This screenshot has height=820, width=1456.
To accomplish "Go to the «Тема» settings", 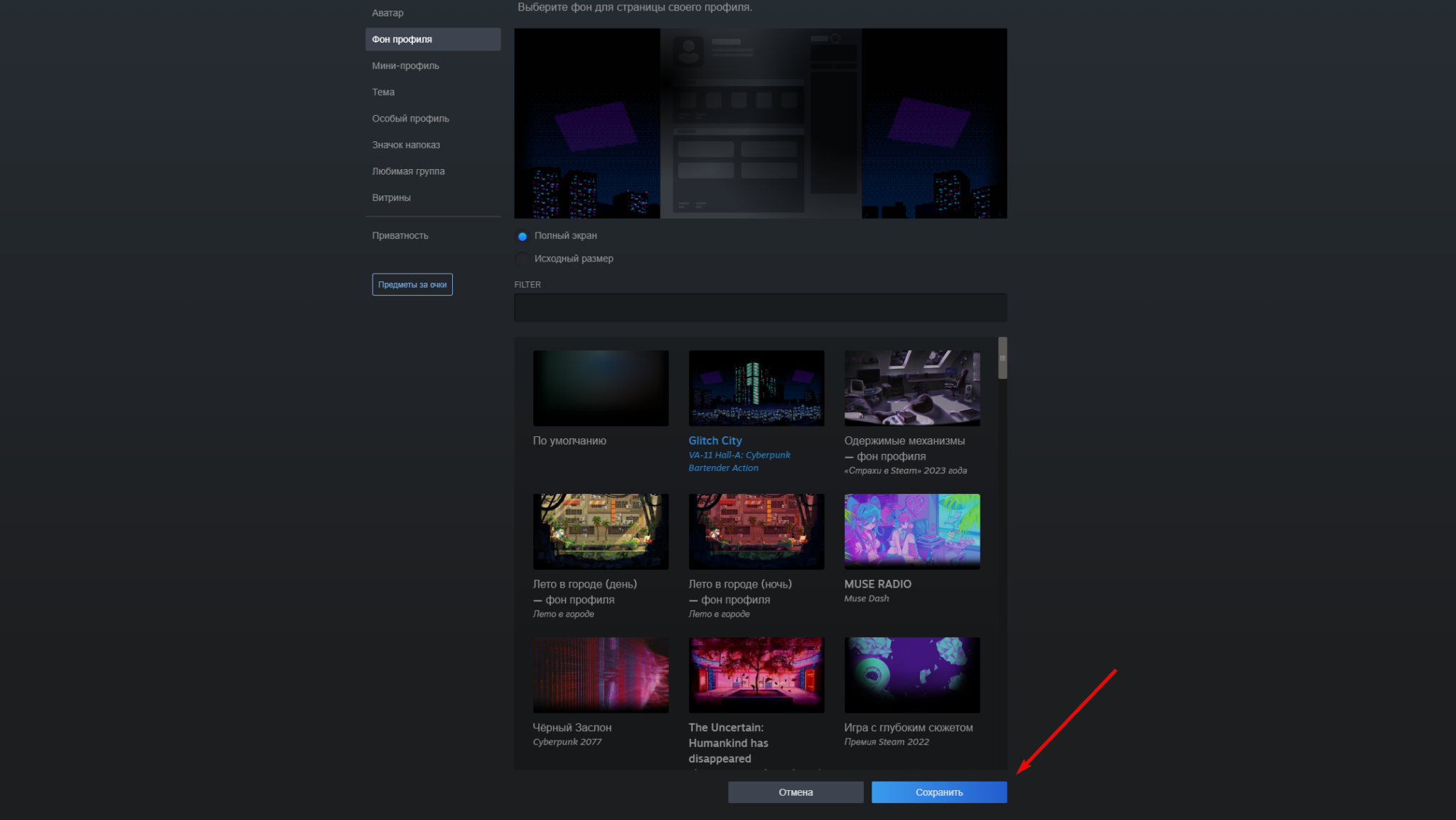I will (x=383, y=92).
